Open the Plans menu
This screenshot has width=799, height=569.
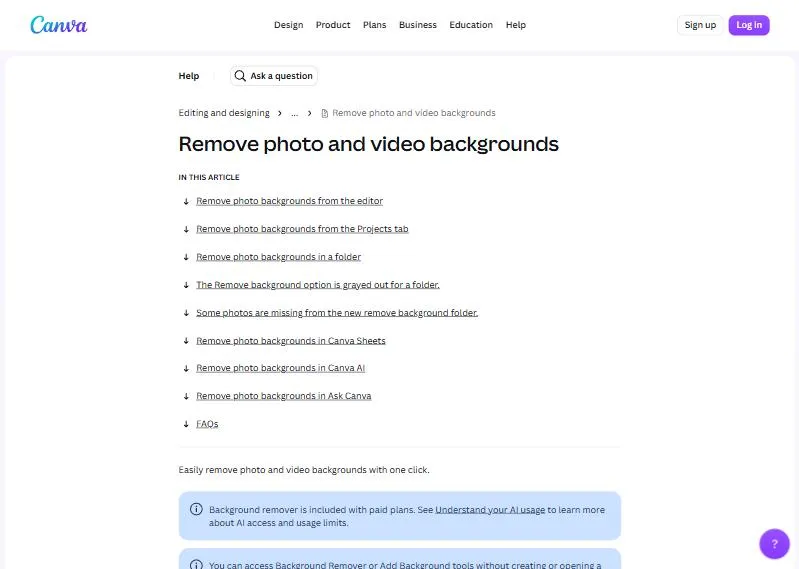[x=375, y=25]
